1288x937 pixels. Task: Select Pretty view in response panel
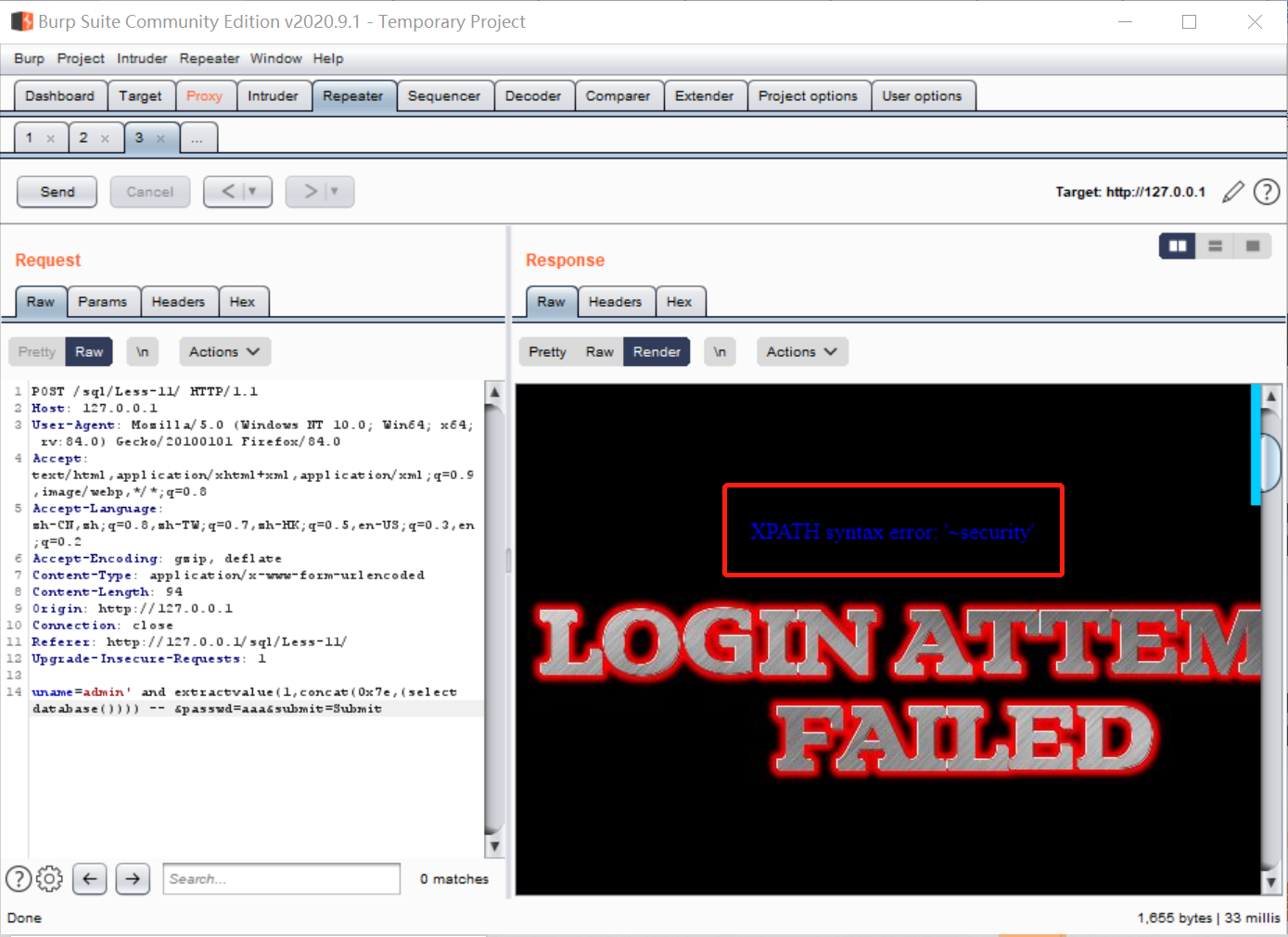point(547,352)
